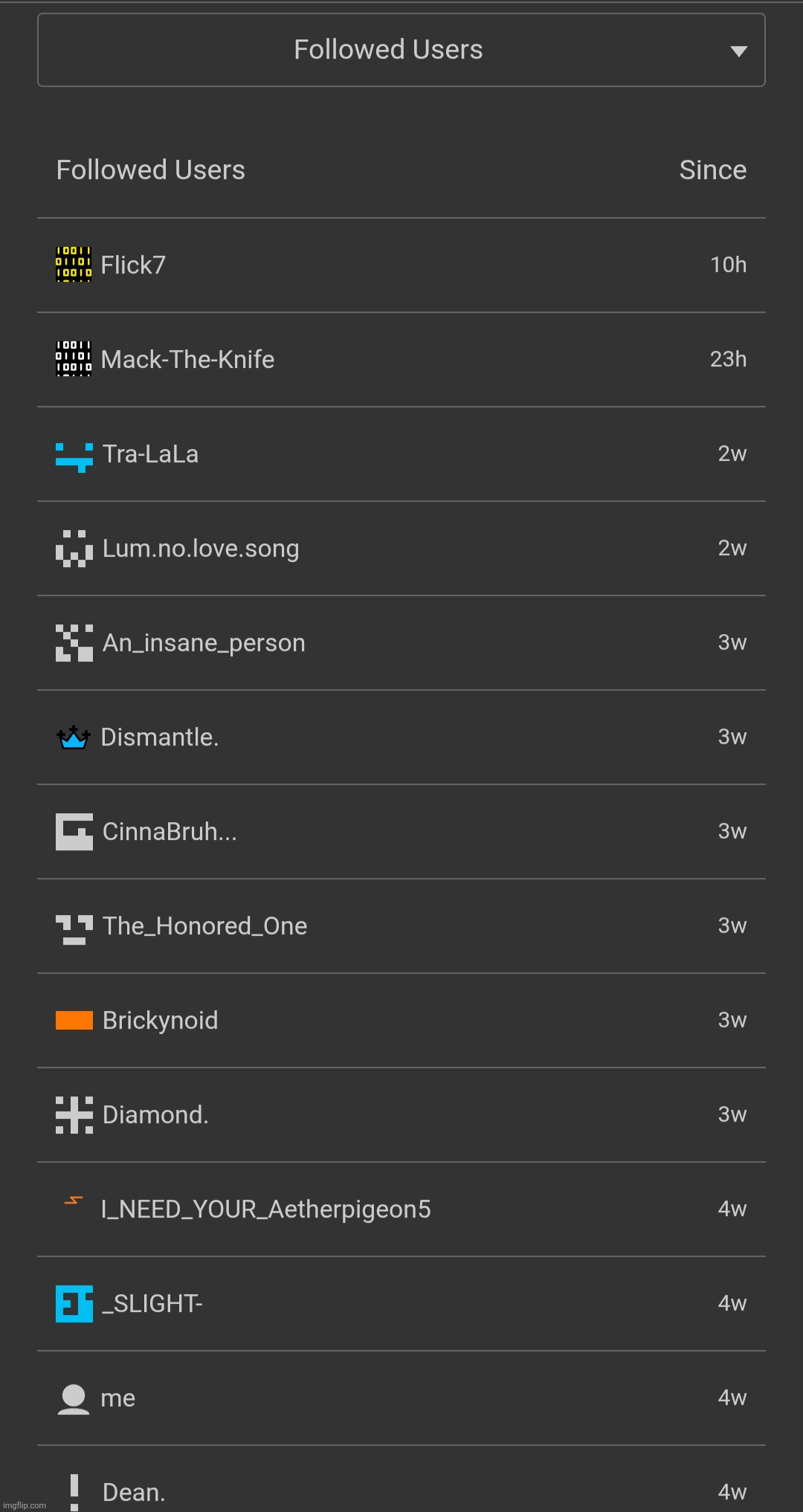
Task: Click the small orange lightning icon by I_NEED_YOUR_Aetherpigeon5
Action: (x=74, y=1200)
